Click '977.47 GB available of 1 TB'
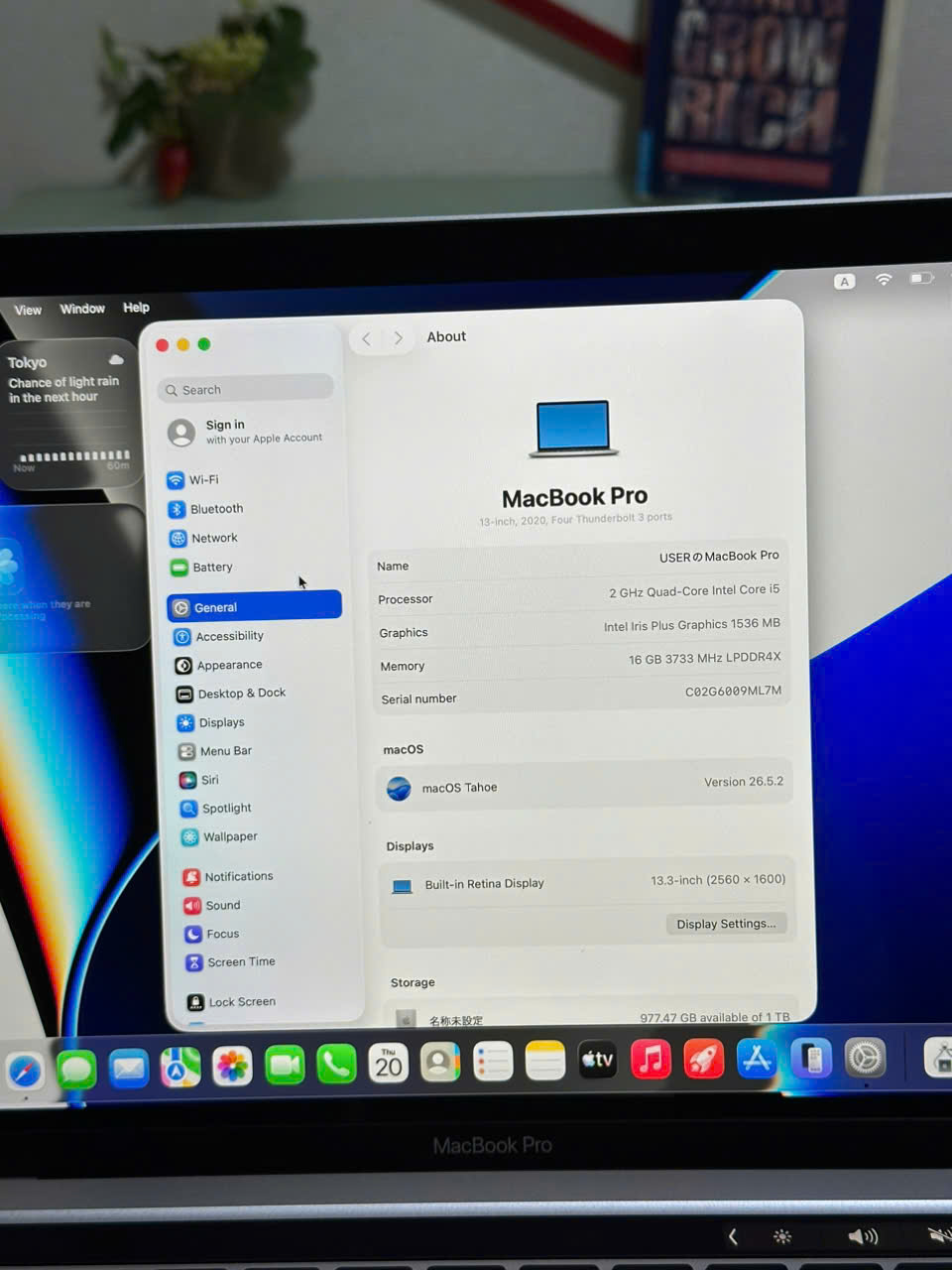 click(715, 1017)
